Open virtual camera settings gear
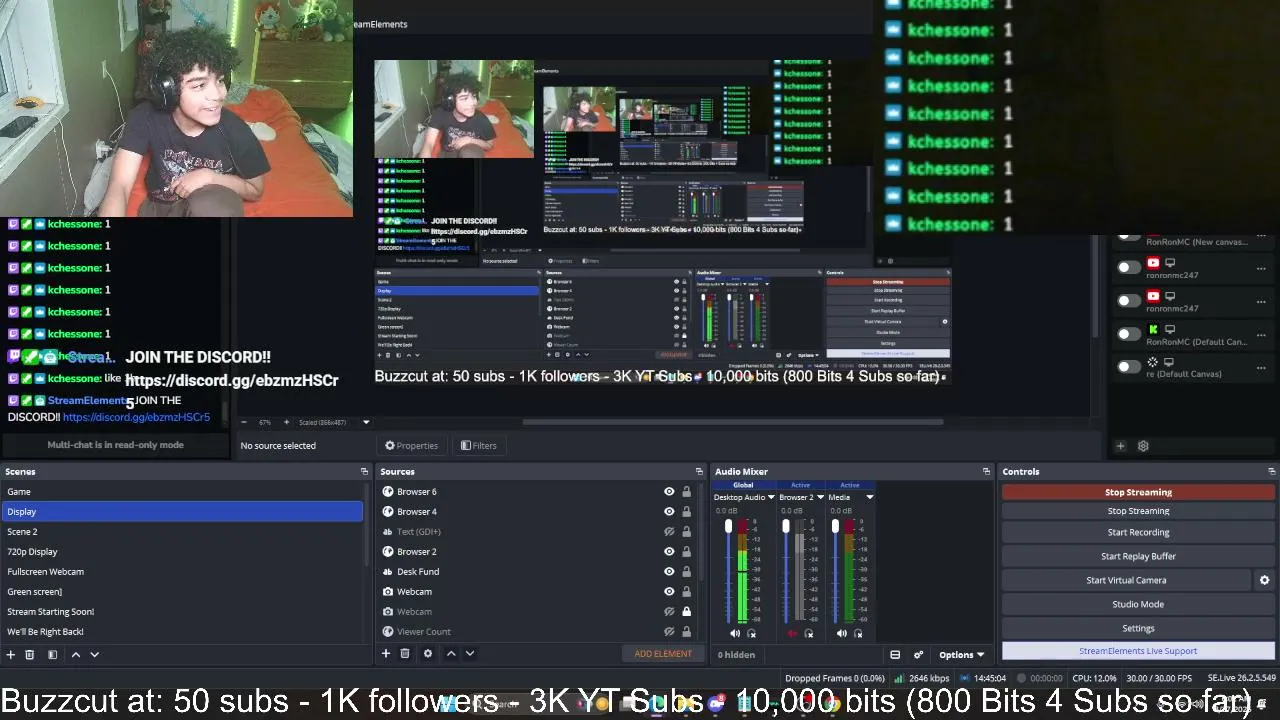The image size is (1280, 720). pos(1264,580)
